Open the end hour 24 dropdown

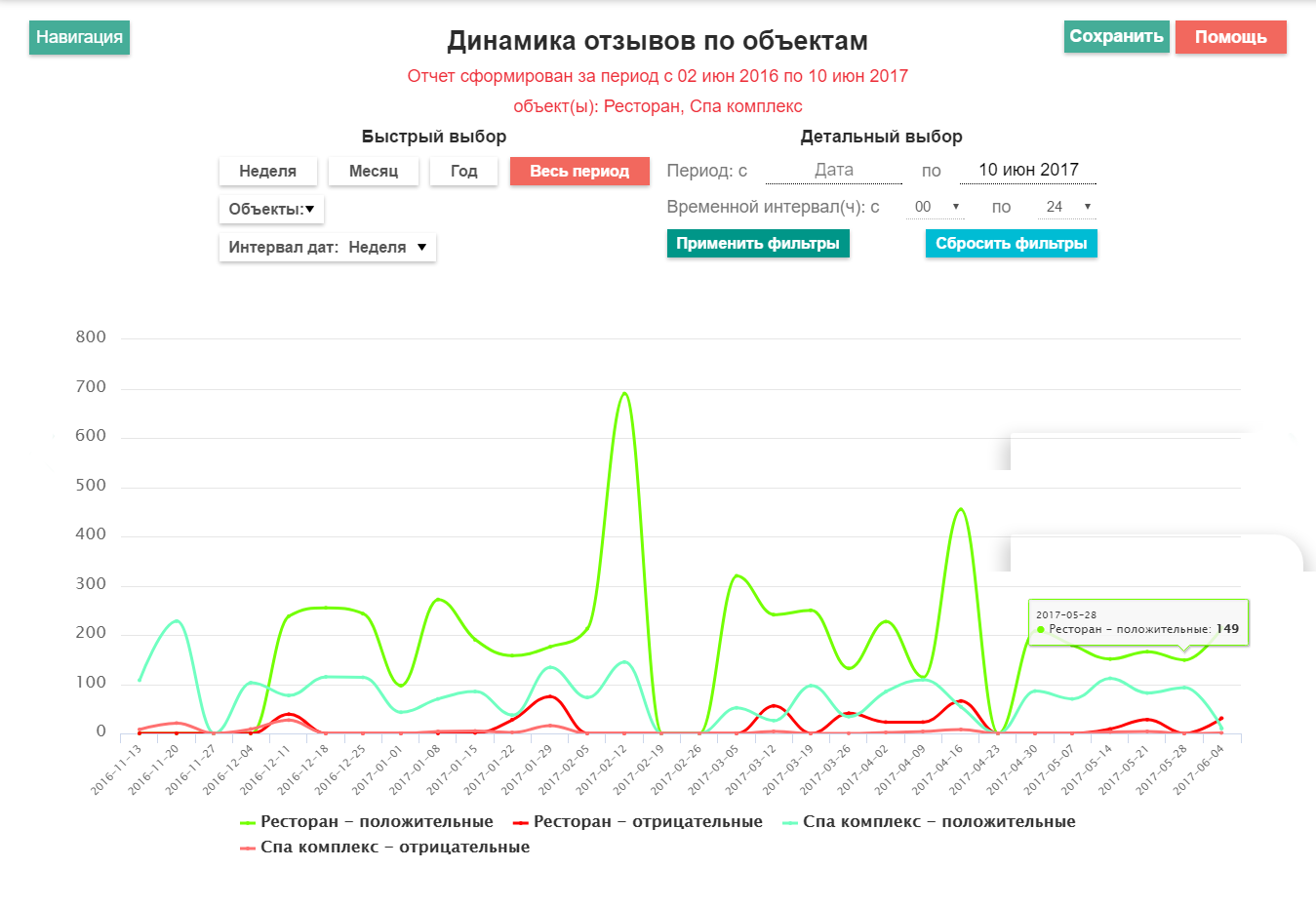click(1067, 207)
